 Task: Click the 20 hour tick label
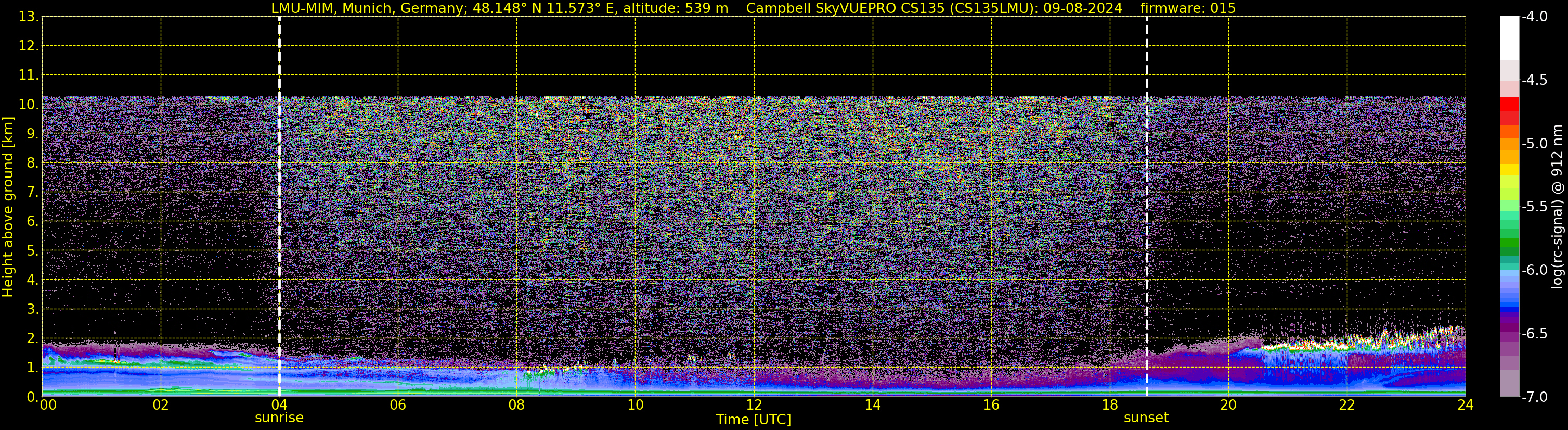click(x=1228, y=405)
